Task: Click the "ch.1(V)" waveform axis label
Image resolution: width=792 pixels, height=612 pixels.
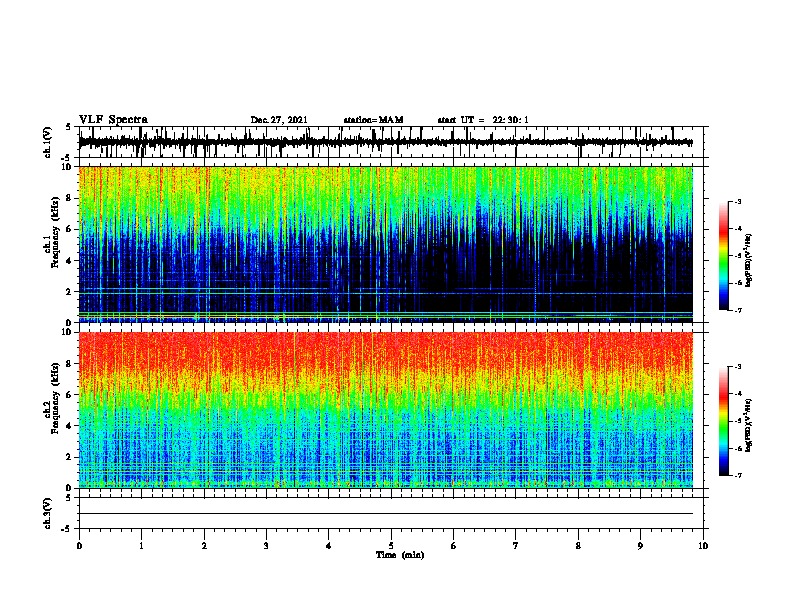Action: tap(48, 142)
